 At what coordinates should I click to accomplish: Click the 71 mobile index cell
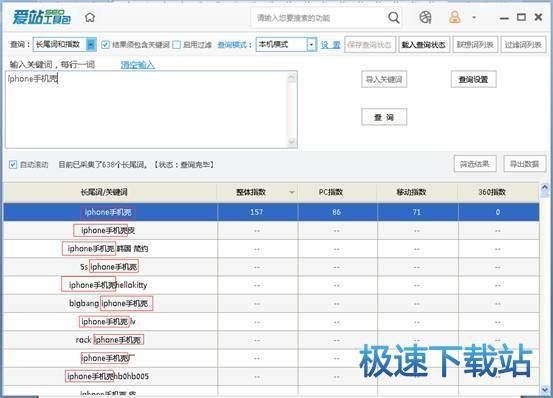pyautogui.click(x=417, y=212)
